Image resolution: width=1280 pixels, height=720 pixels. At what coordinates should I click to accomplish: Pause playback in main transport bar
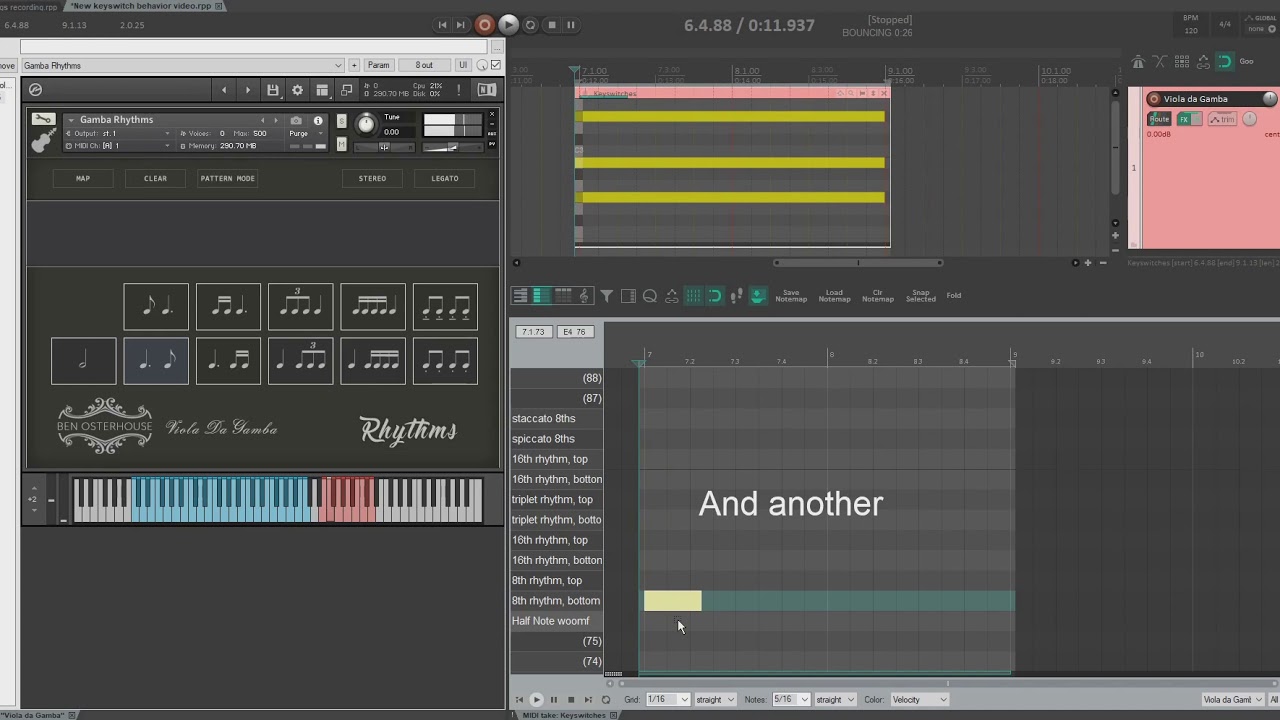[571, 25]
